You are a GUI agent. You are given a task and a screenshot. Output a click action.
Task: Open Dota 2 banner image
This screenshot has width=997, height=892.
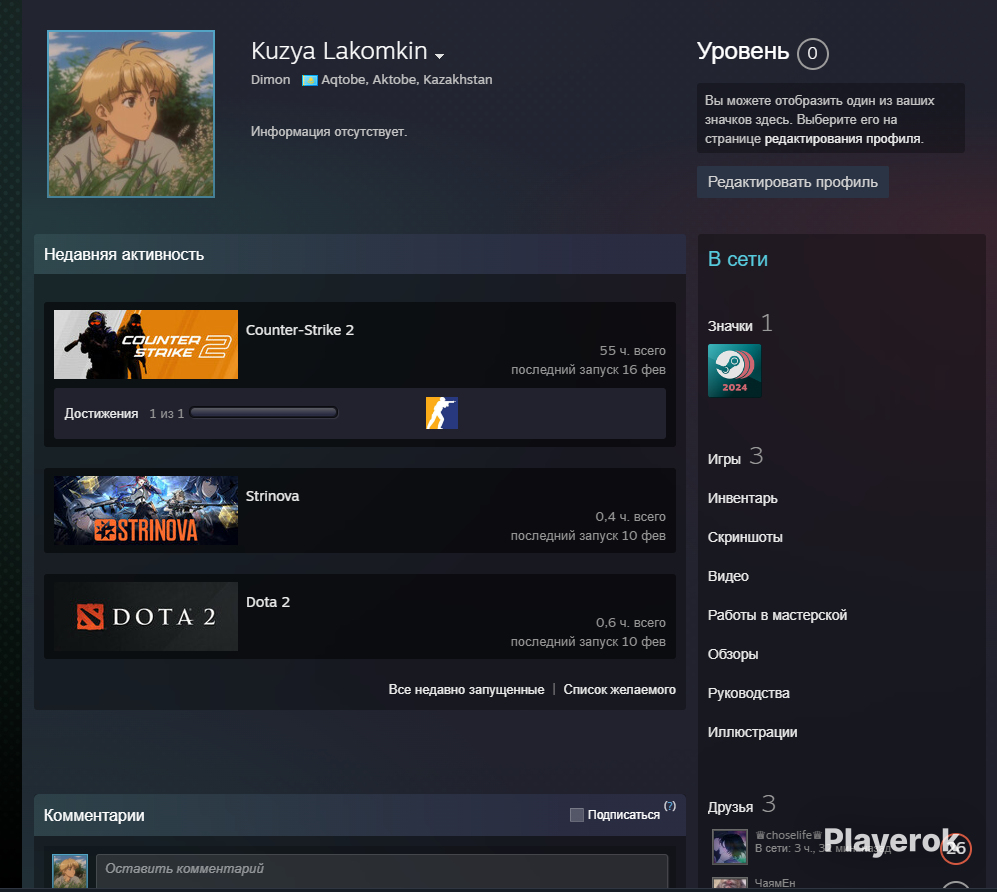tap(146, 616)
